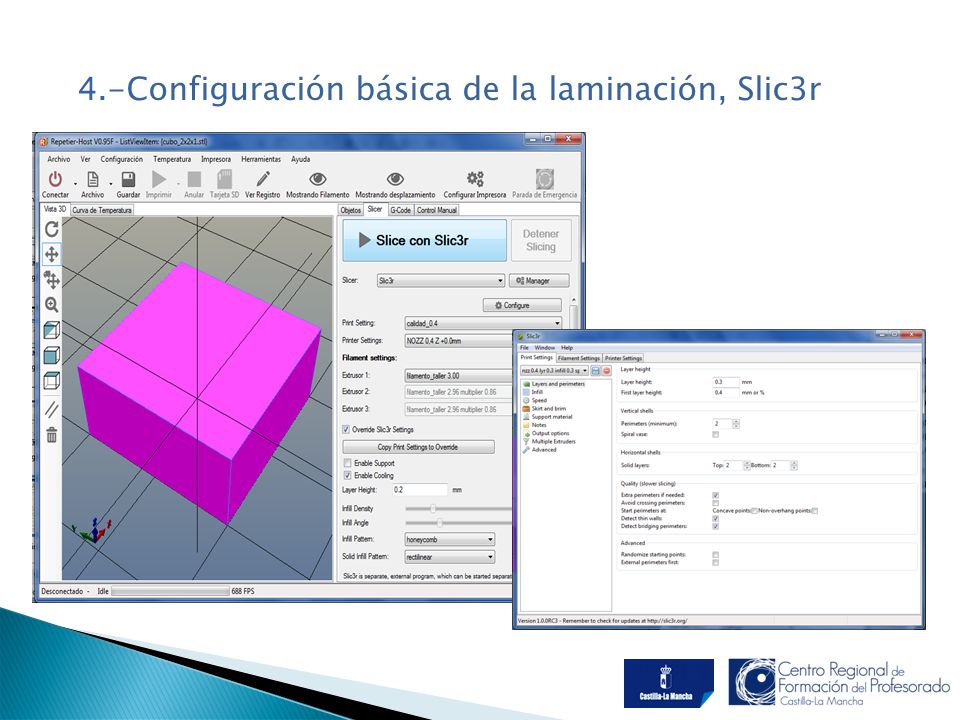960x720 pixels.
Task: Switch to Curva de Temperatura tab
Action: pyautogui.click(x=102, y=210)
